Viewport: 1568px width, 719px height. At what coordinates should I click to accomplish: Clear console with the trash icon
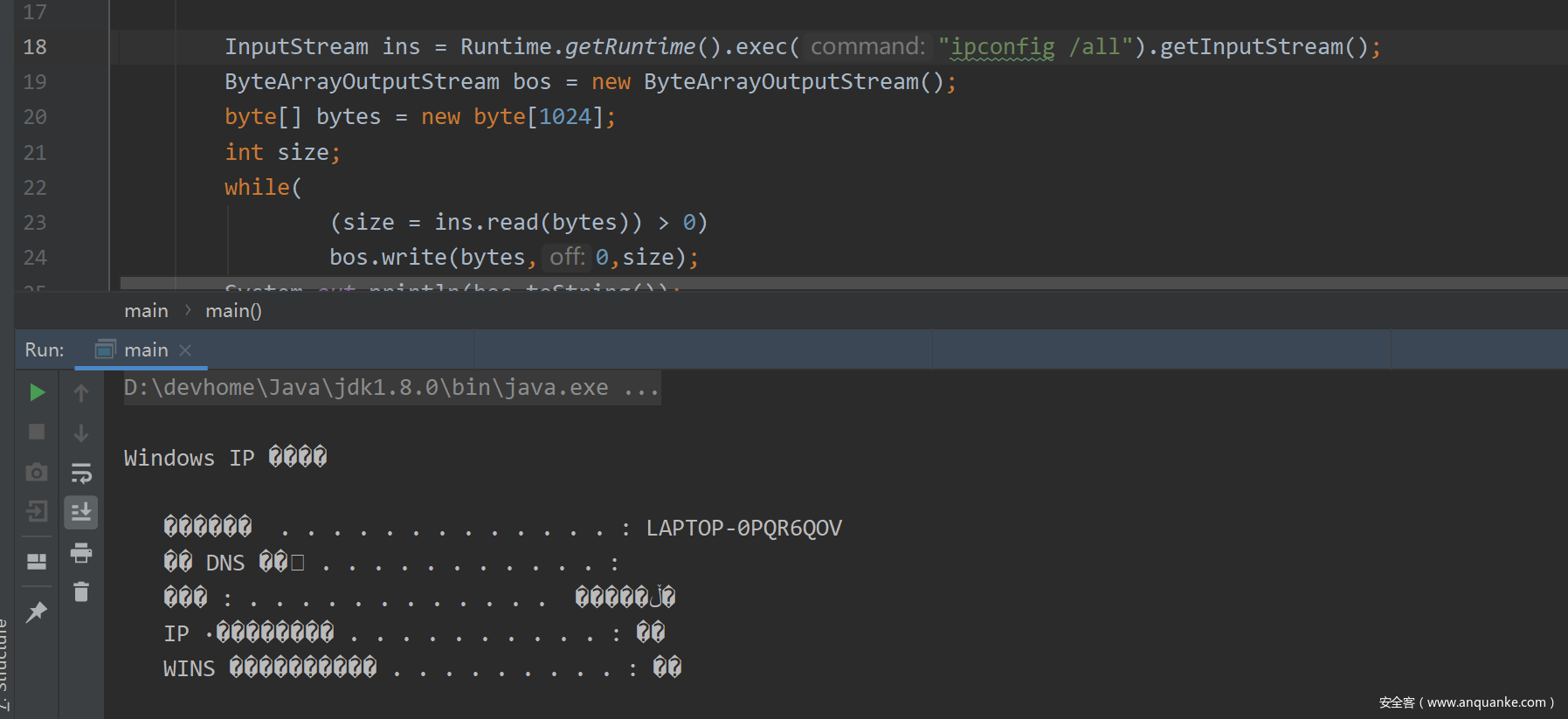(x=81, y=592)
